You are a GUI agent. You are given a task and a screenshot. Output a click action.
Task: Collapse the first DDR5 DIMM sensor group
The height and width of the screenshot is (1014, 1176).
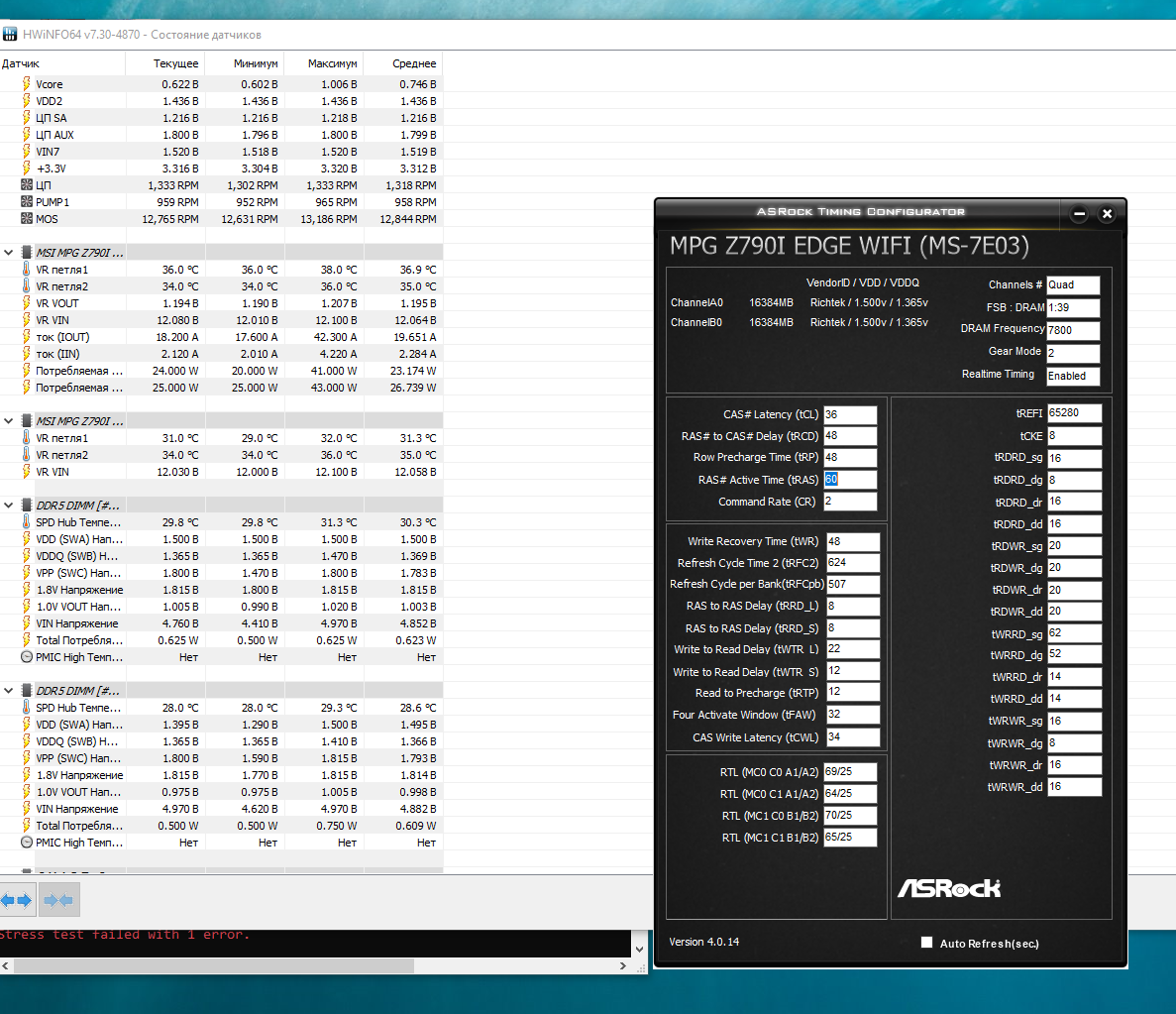[x=9, y=506]
